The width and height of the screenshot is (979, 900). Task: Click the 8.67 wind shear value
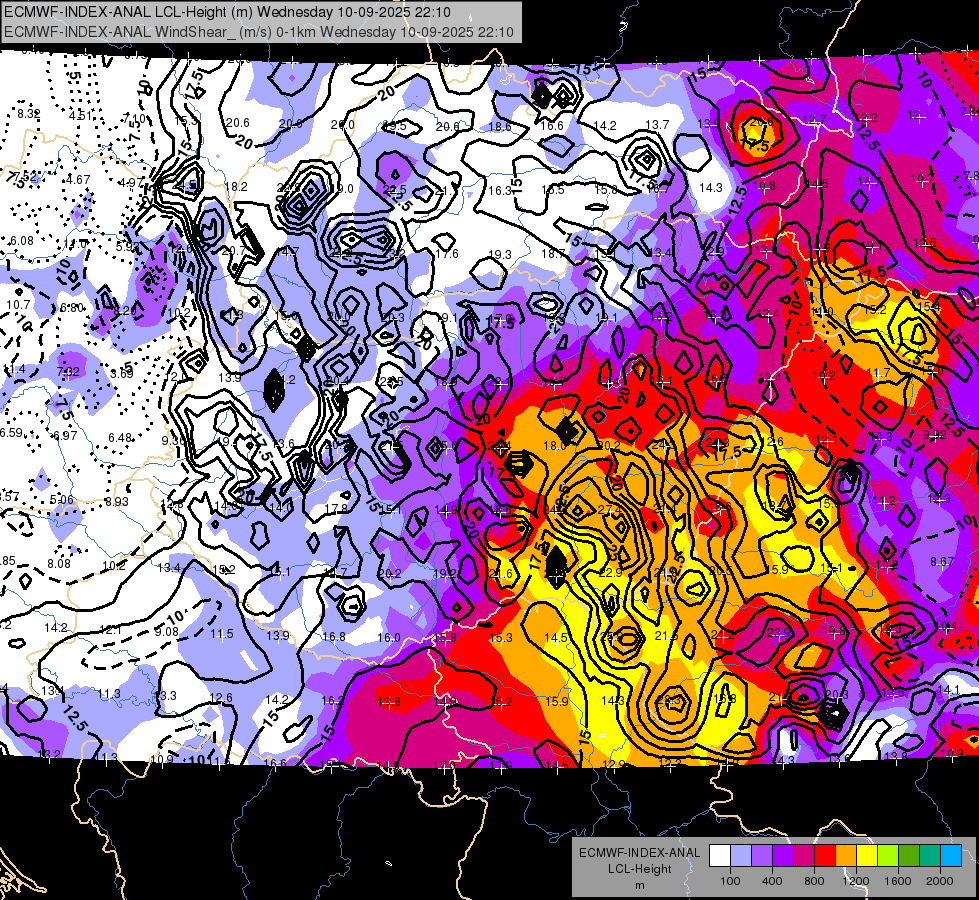point(942,561)
